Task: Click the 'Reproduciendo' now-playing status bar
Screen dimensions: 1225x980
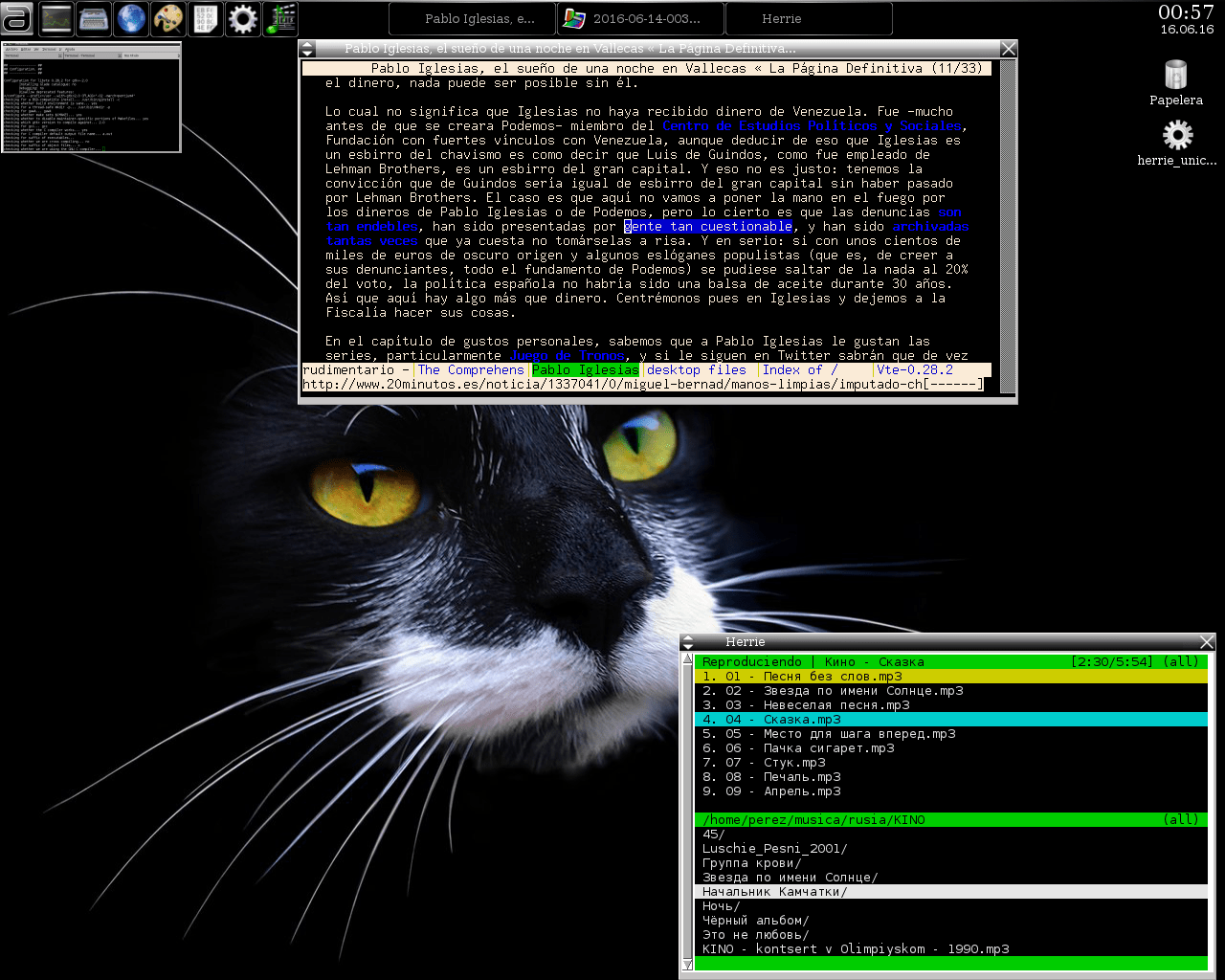Action: coord(951,662)
